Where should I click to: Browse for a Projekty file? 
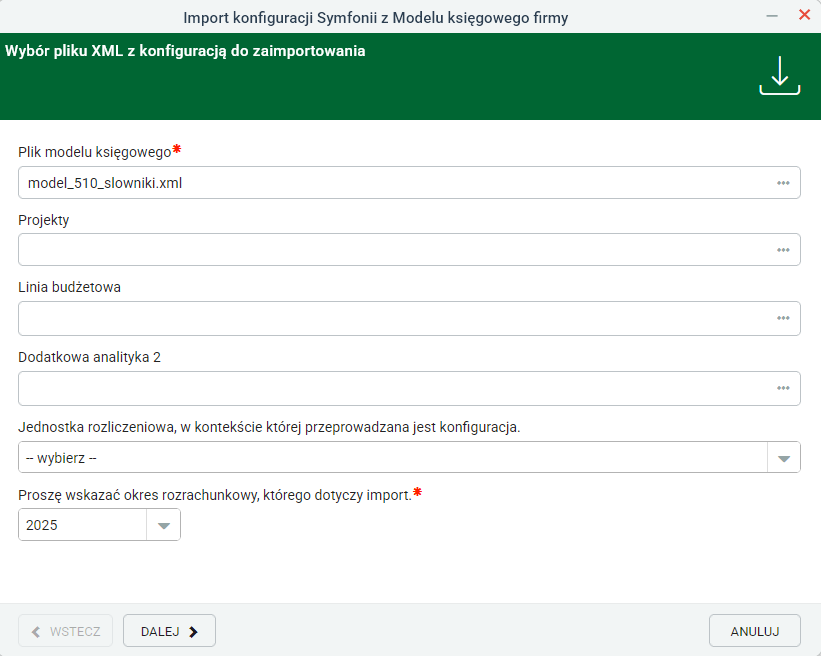click(783, 250)
